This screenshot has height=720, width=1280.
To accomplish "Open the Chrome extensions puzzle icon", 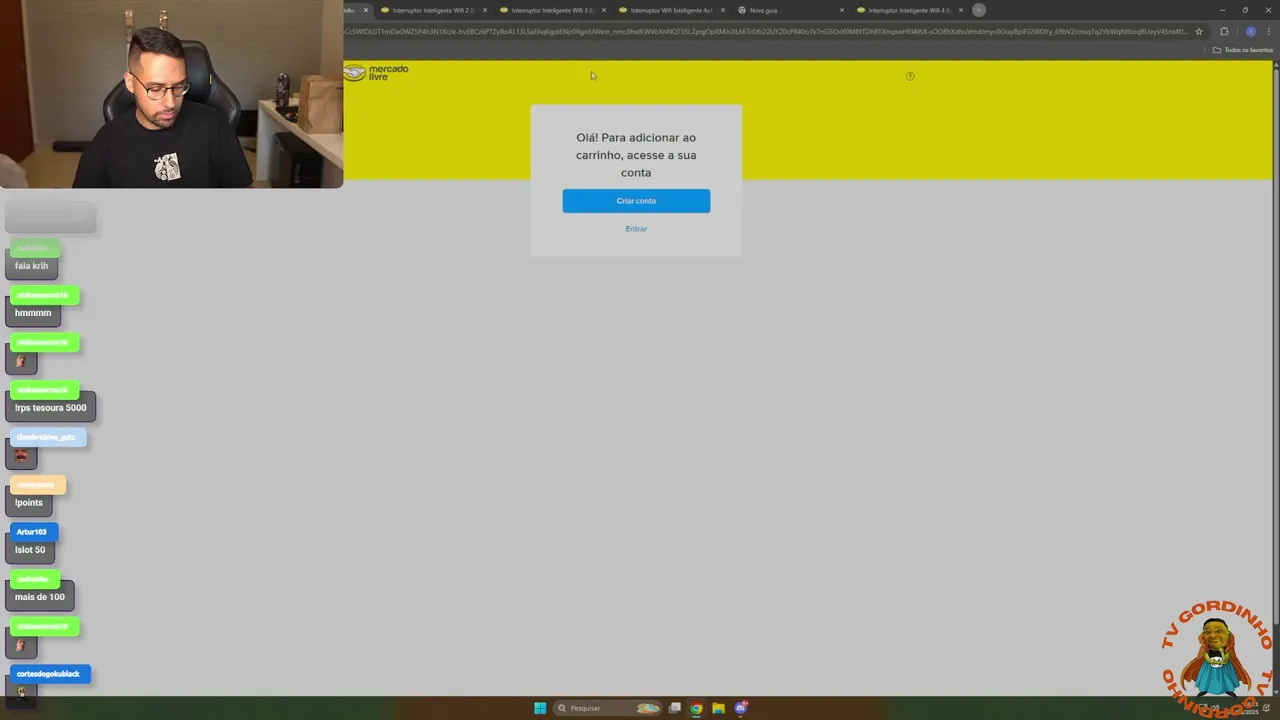I will (1224, 31).
